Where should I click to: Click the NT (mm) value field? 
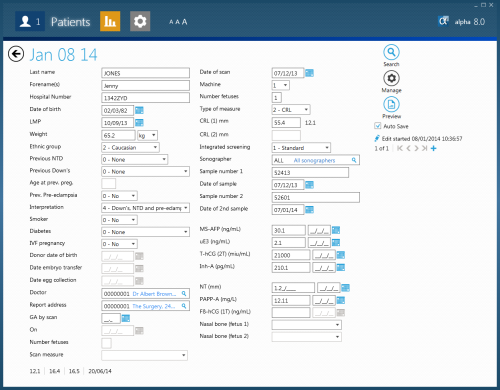[293, 288]
